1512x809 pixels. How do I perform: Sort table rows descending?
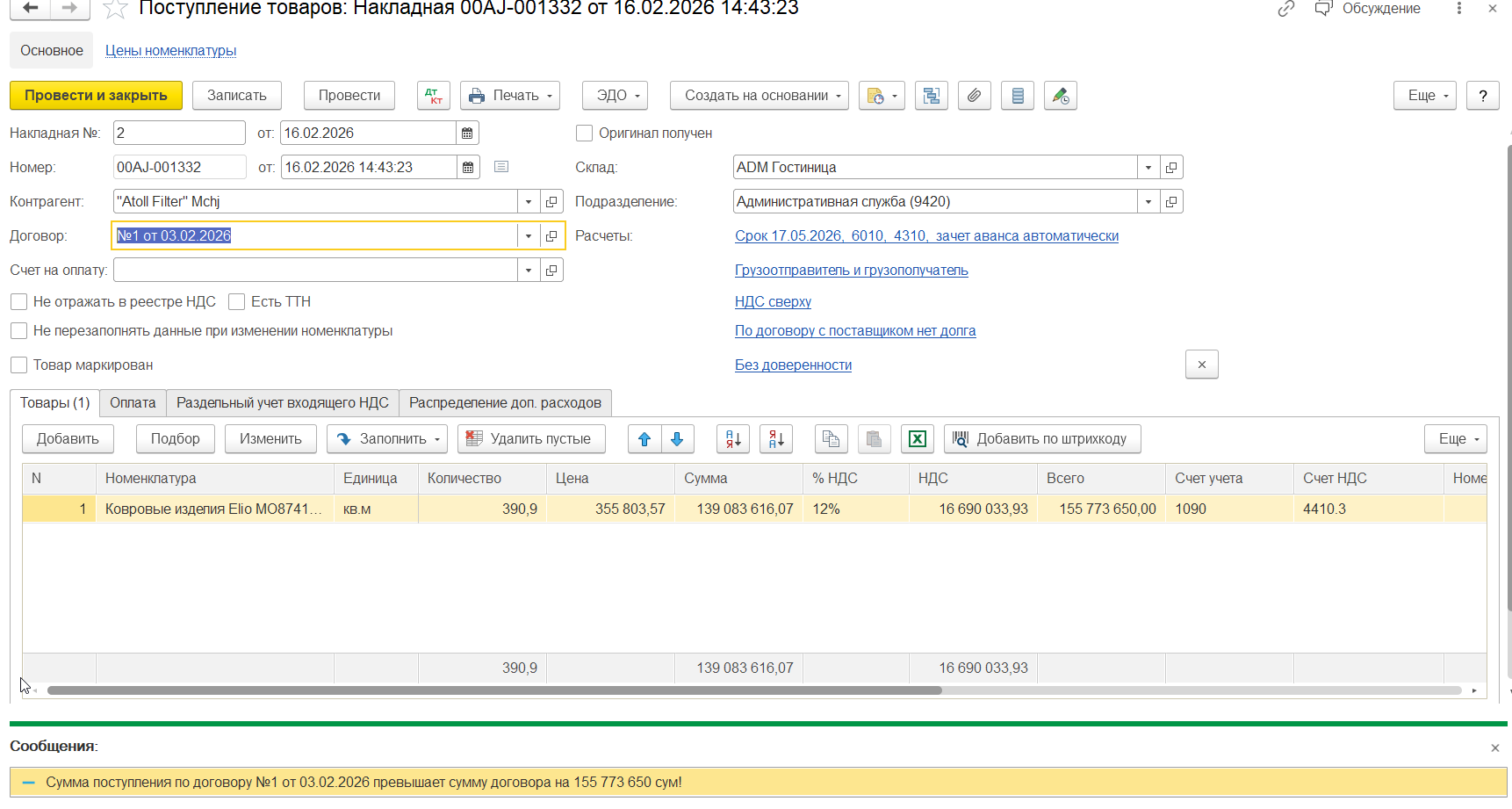click(x=776, y=439)
